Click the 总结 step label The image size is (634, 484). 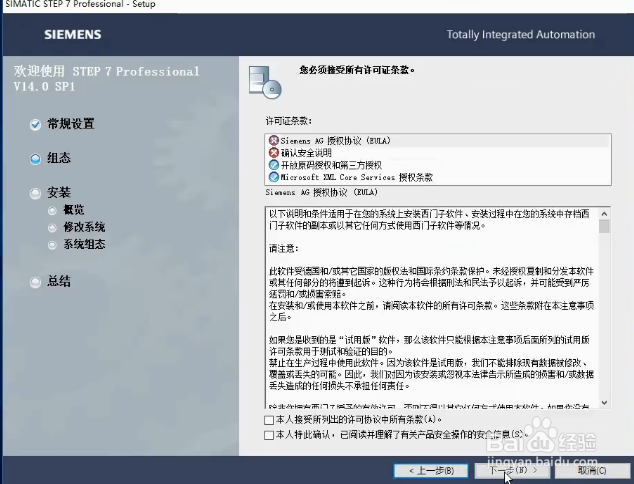pyautogui.click(x=59, y=281)
